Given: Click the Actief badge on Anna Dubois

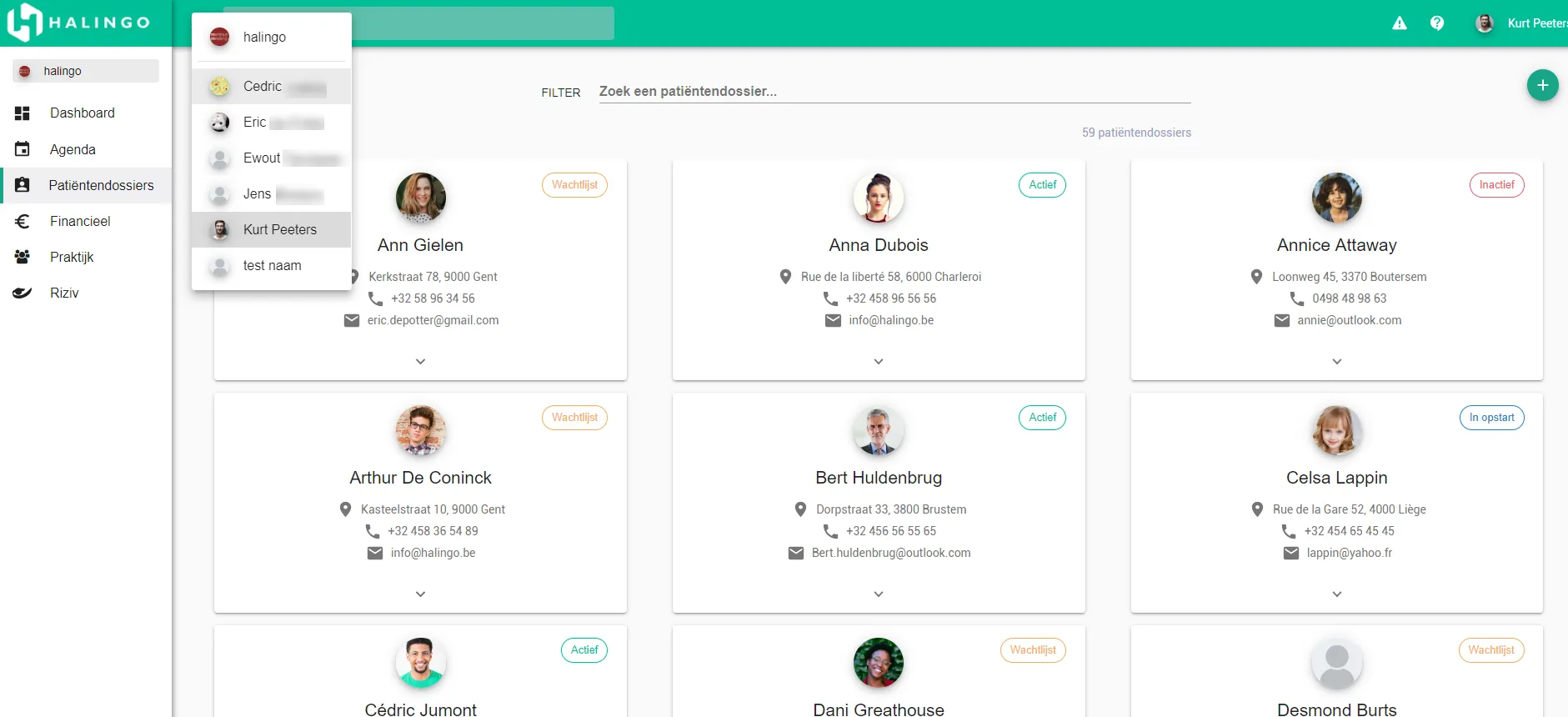Looking at the screenshot, I should tap(1042, 185).
